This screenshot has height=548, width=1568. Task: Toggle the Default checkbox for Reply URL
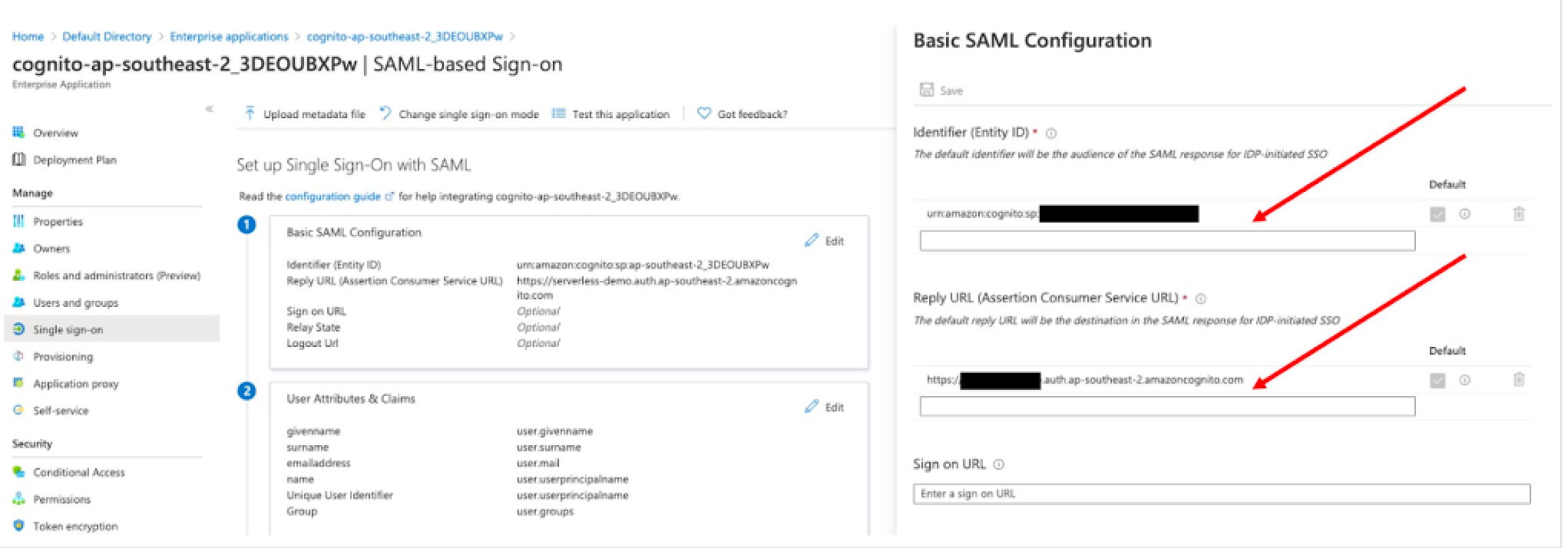pos(1437,380)
